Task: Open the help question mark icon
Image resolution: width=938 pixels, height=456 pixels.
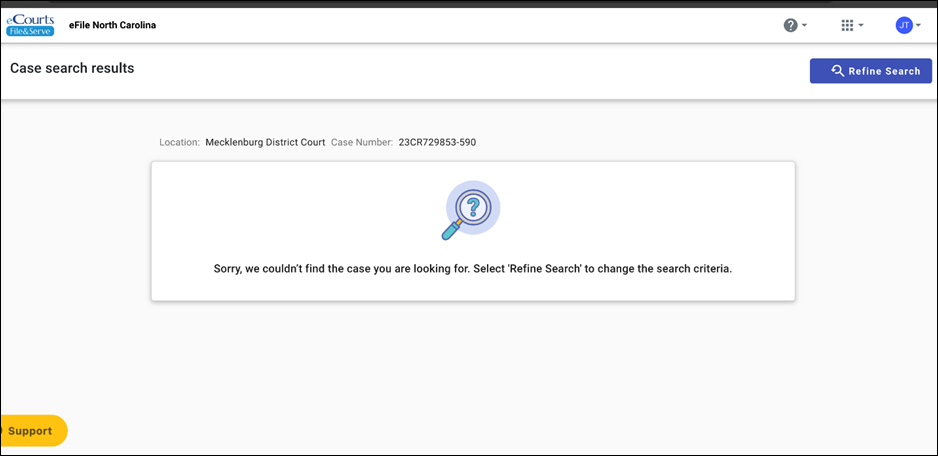Action: click(x=790, y=25)
